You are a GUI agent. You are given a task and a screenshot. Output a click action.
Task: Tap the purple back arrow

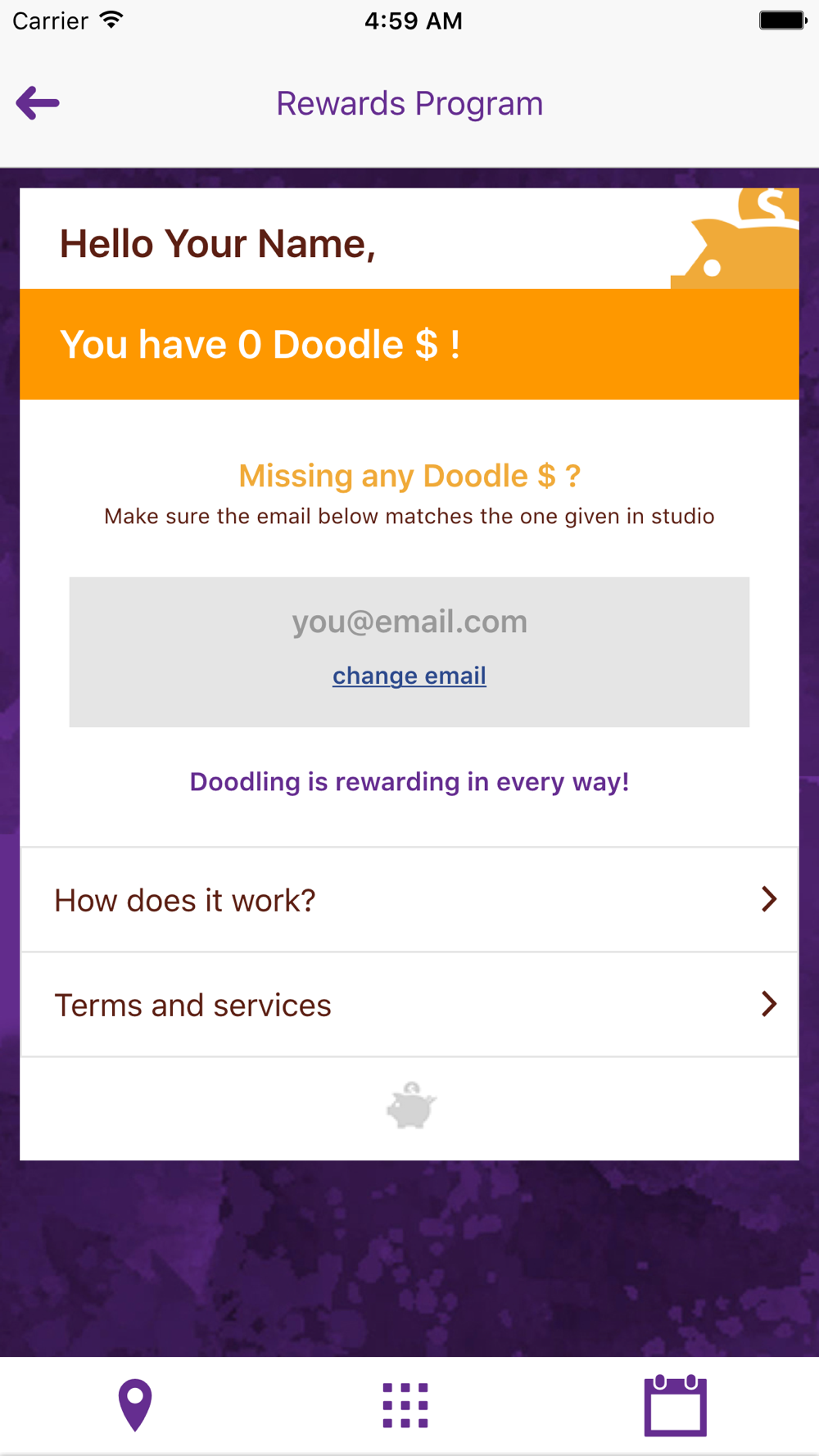38,103
